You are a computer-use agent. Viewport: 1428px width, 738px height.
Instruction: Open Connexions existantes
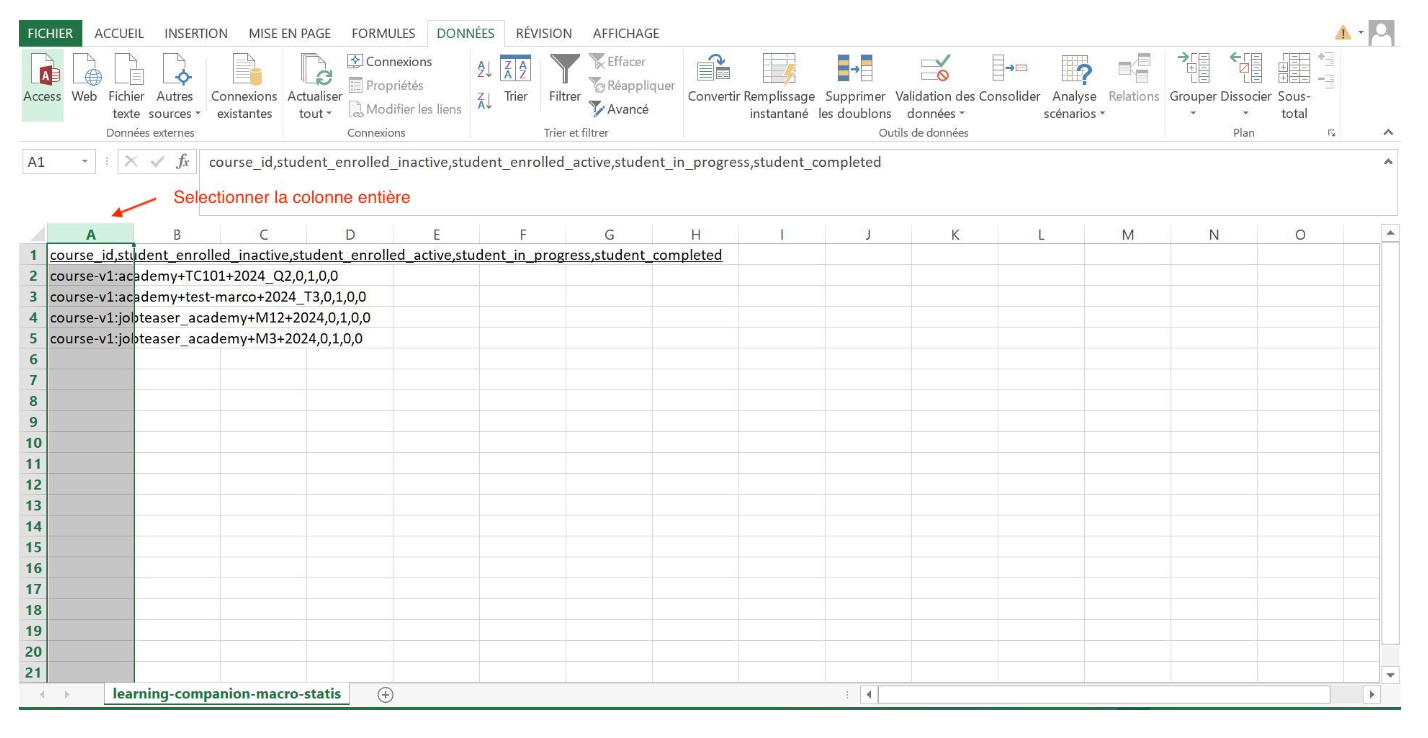244,86
